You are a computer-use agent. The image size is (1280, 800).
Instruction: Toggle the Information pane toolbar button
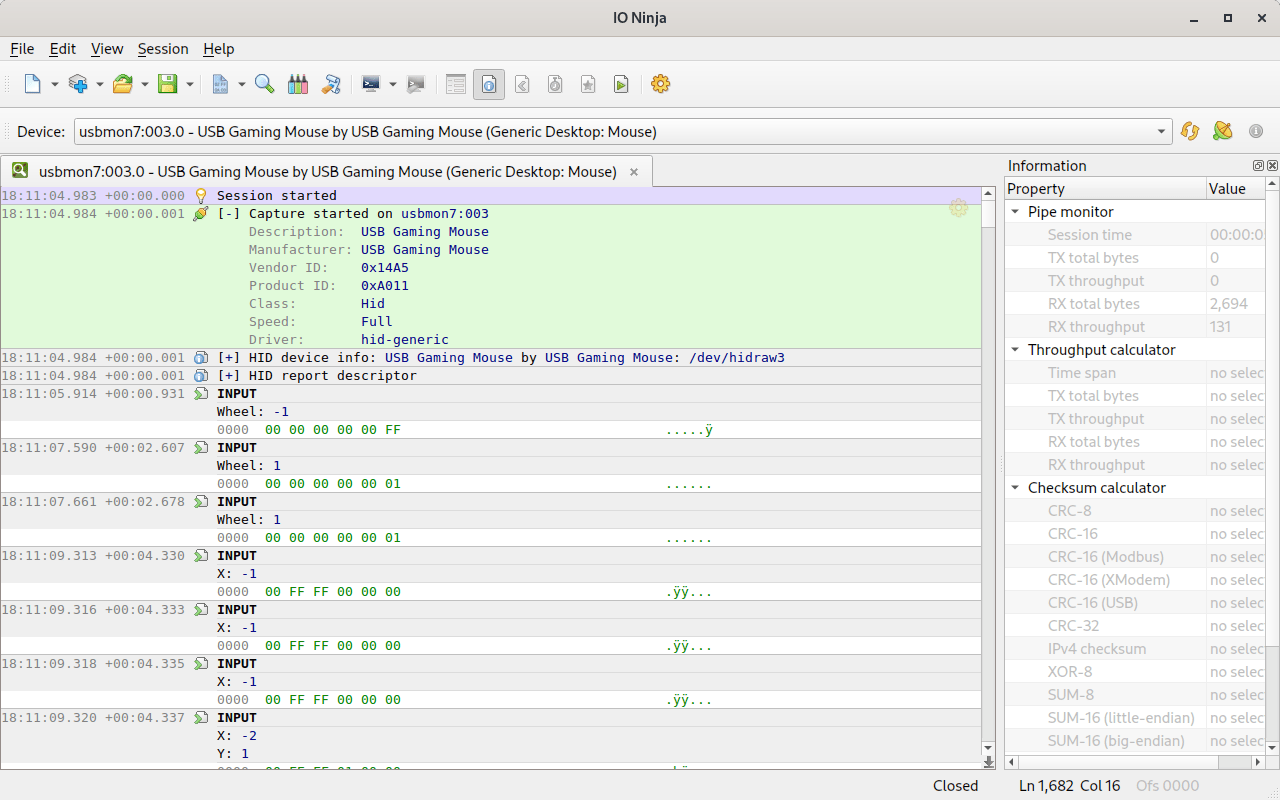(x=488, y=85)
